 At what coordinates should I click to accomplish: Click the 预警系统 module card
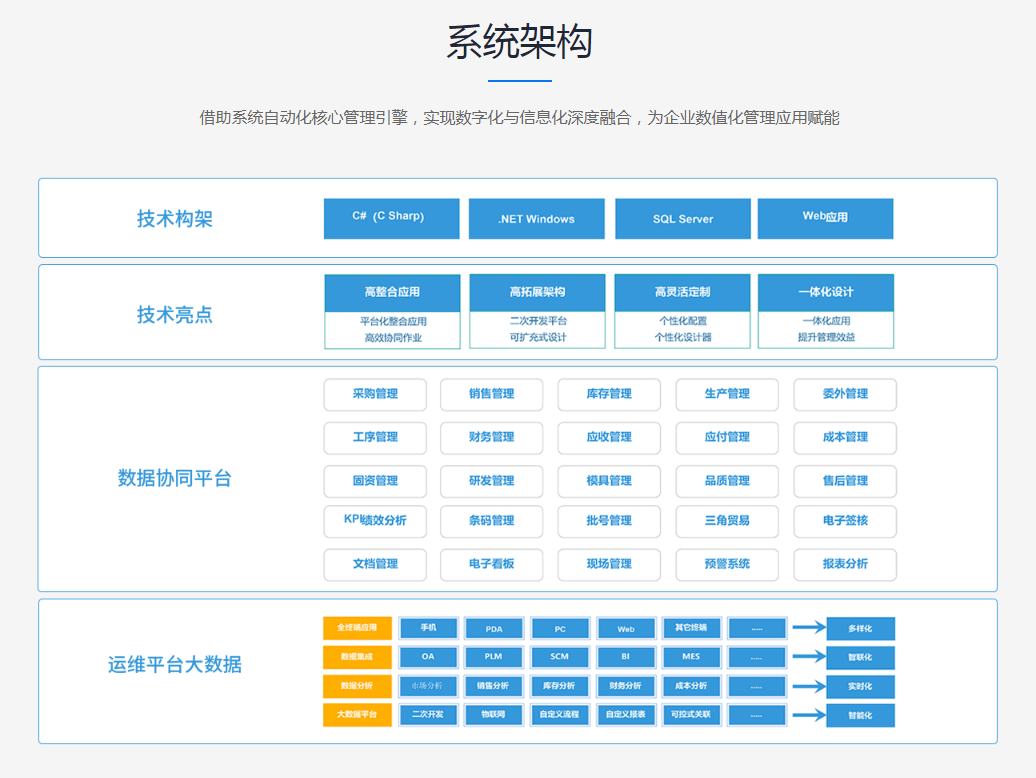727,565
